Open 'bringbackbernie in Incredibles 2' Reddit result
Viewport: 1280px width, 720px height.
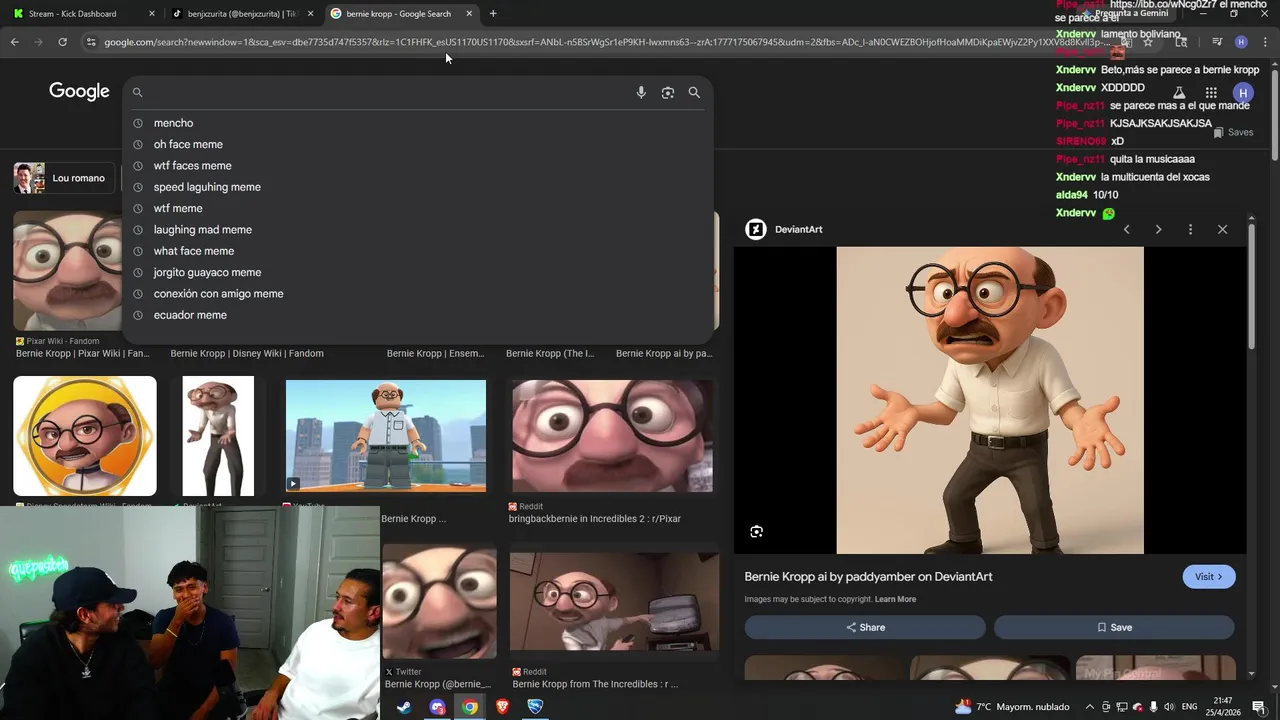click(x=612, y=436)
